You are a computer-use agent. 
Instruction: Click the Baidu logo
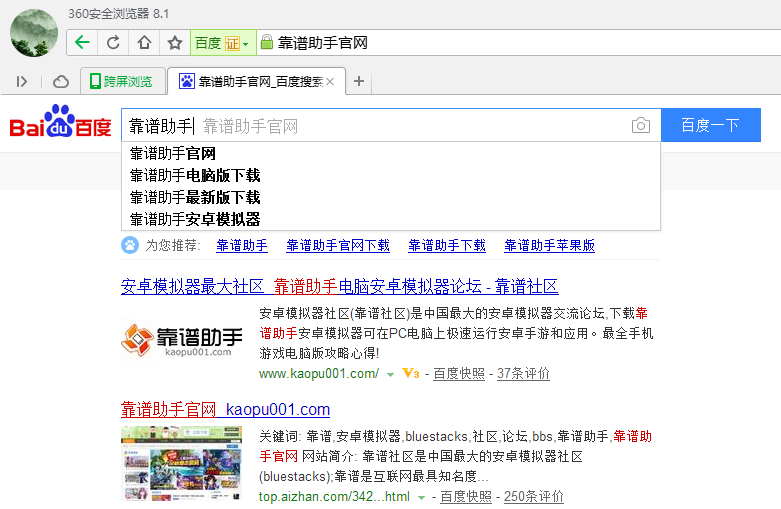(x=60, y=121)
